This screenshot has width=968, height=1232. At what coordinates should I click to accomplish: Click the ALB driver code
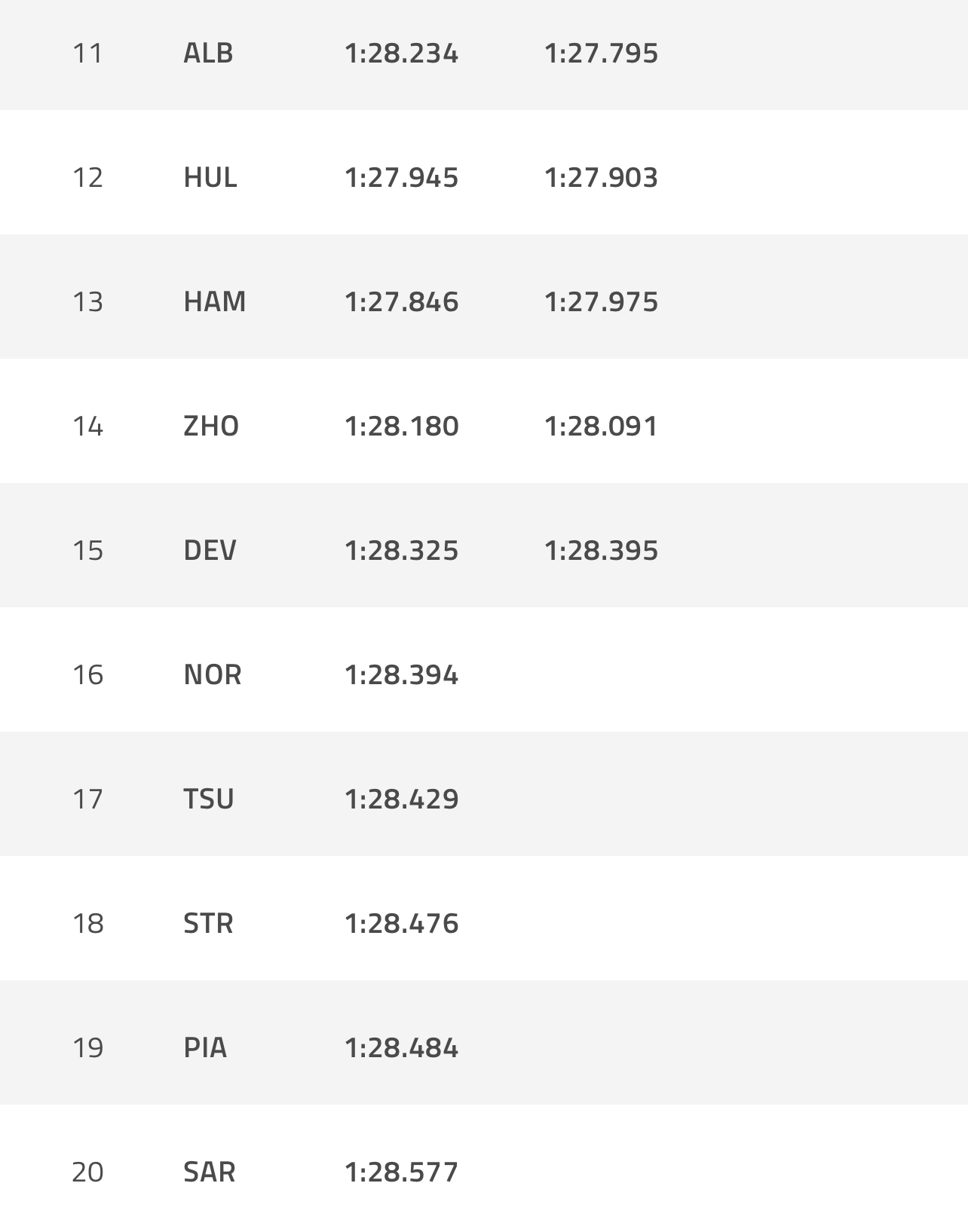pyautogui.click(x=208, y=53)
